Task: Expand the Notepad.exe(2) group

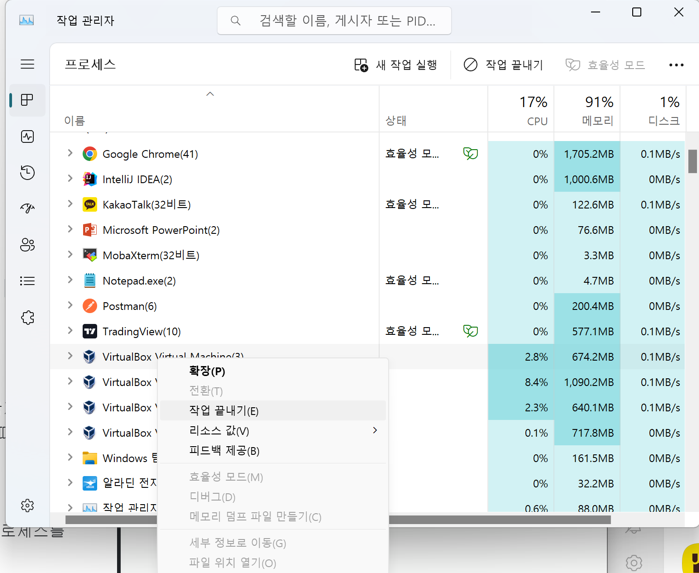Action: 70,280
